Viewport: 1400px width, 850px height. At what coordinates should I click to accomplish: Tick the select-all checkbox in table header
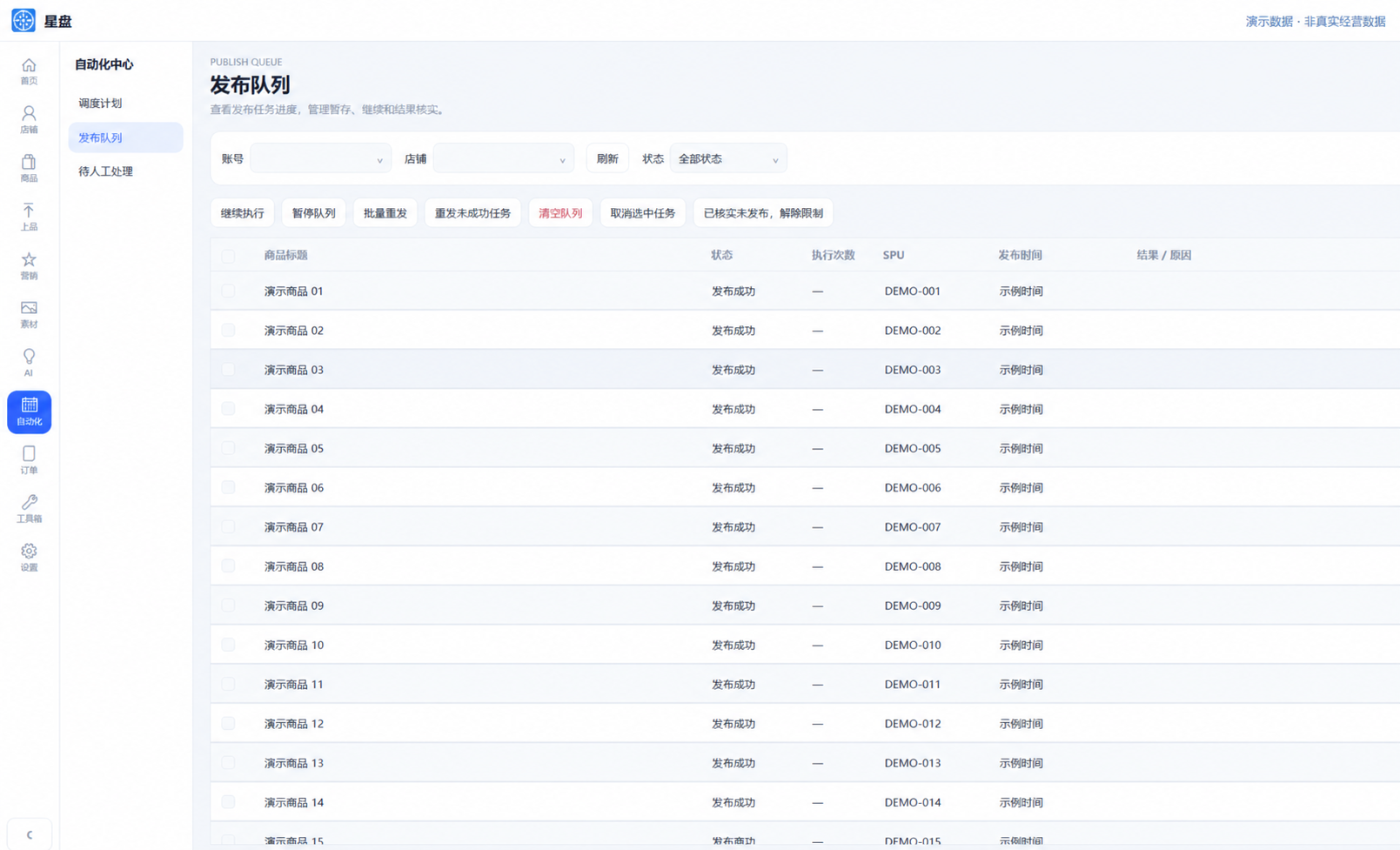coord(228,256)
